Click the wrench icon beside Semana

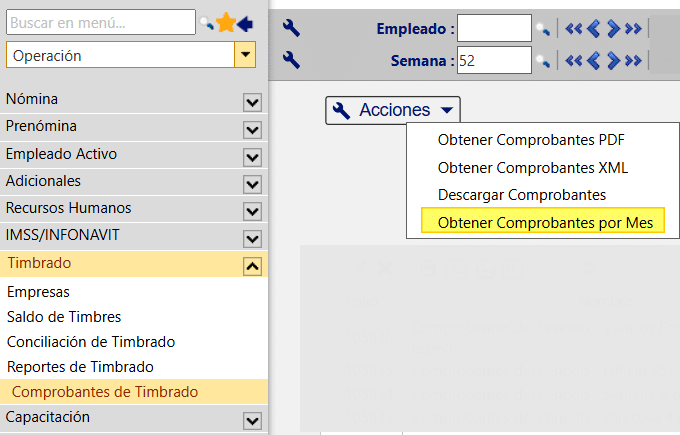click(x=291, y=60)
